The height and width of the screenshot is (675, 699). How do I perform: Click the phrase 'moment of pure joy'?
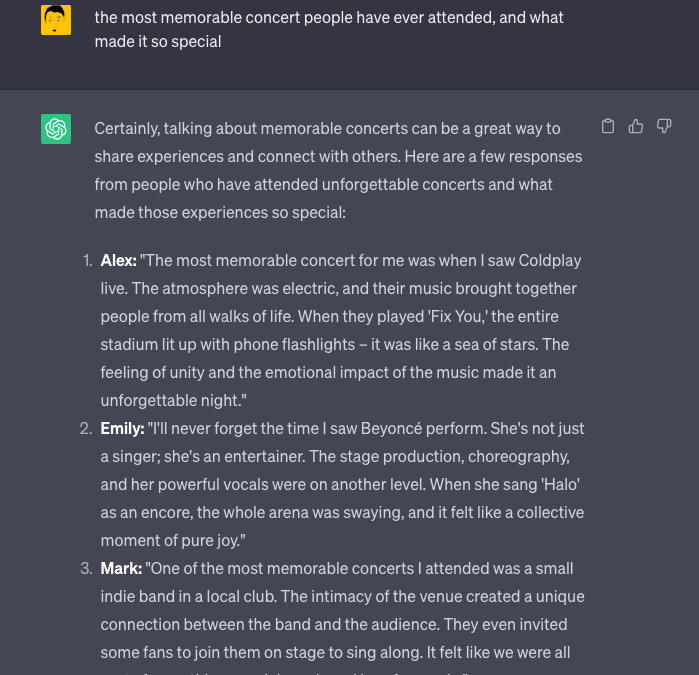171,540
